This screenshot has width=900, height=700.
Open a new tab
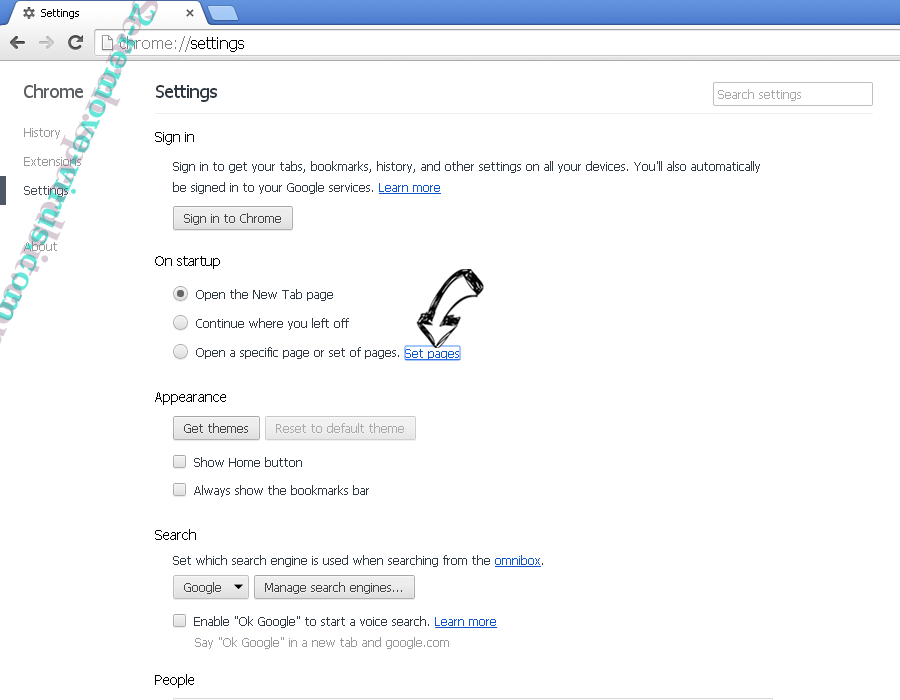[x=223, y=13]
